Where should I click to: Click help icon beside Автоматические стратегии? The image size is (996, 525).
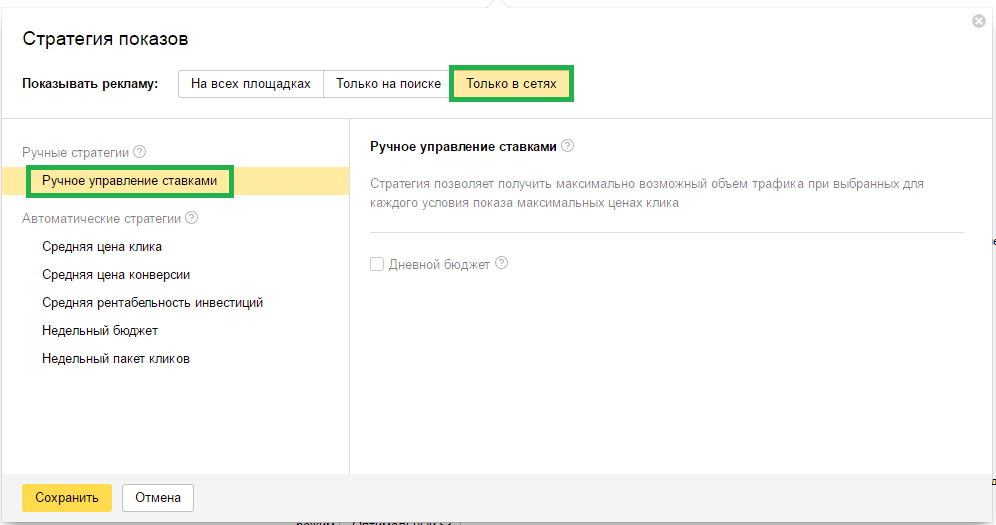[x=192, y=218]
